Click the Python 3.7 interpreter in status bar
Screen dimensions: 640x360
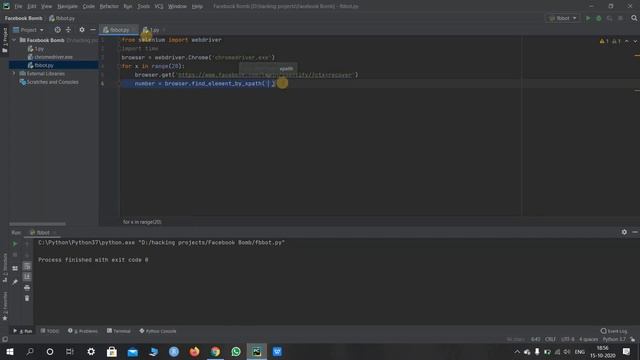click(x=614, y=339)
